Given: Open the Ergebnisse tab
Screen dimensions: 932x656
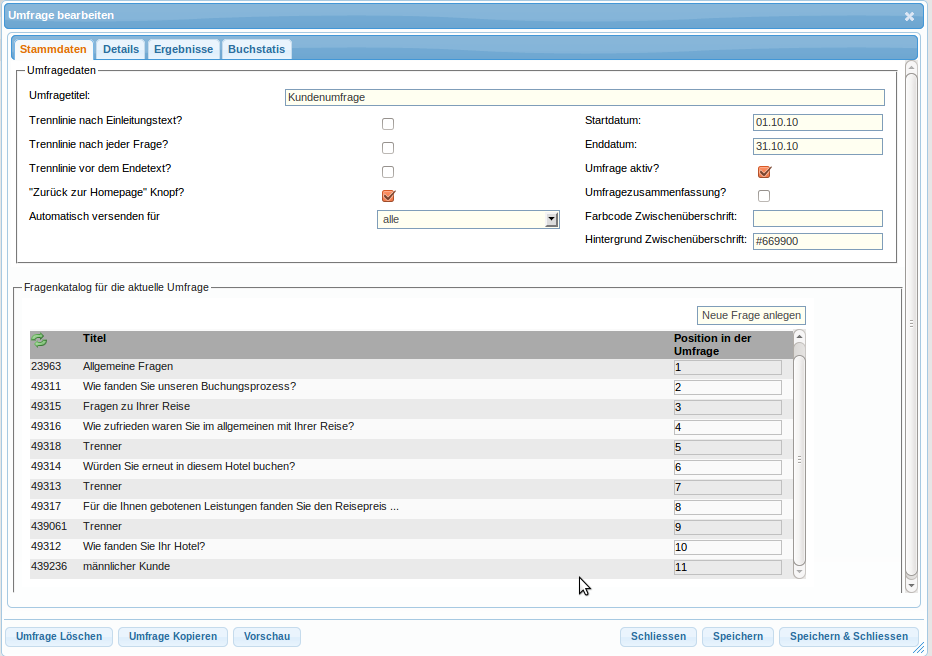Looking at the screenshot, I should (x=183, y=49).
